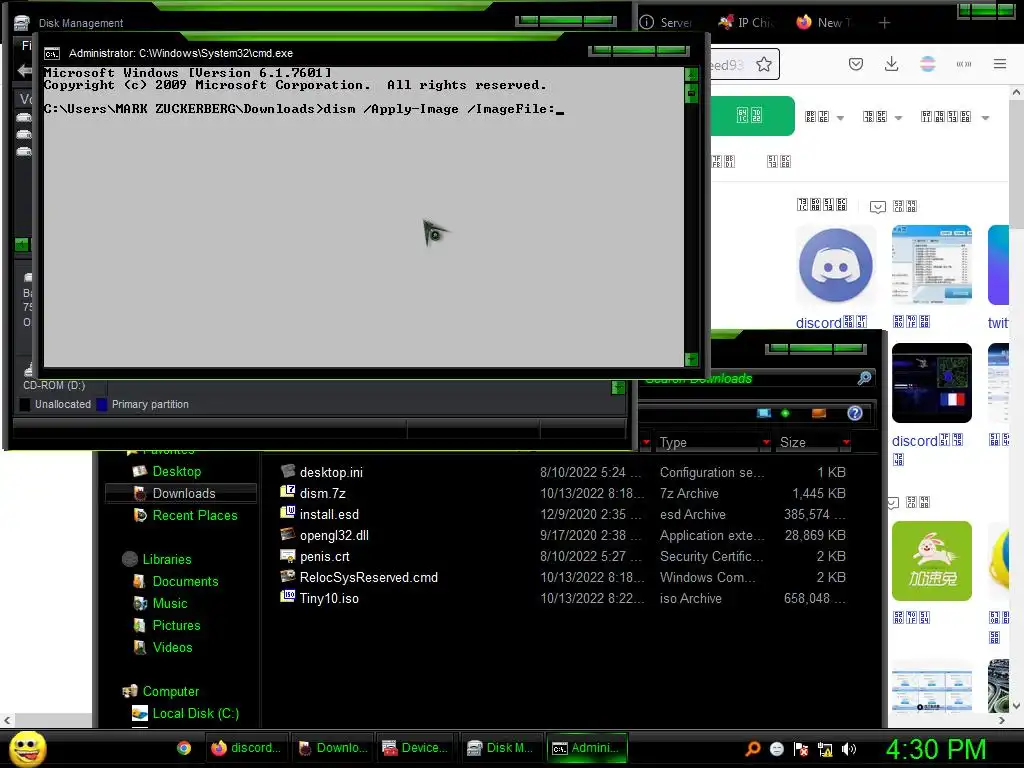This screenshot has width=1024, height=768.
Task: Open the Size column filter dropdown arrow
Action: click(846, 443)
